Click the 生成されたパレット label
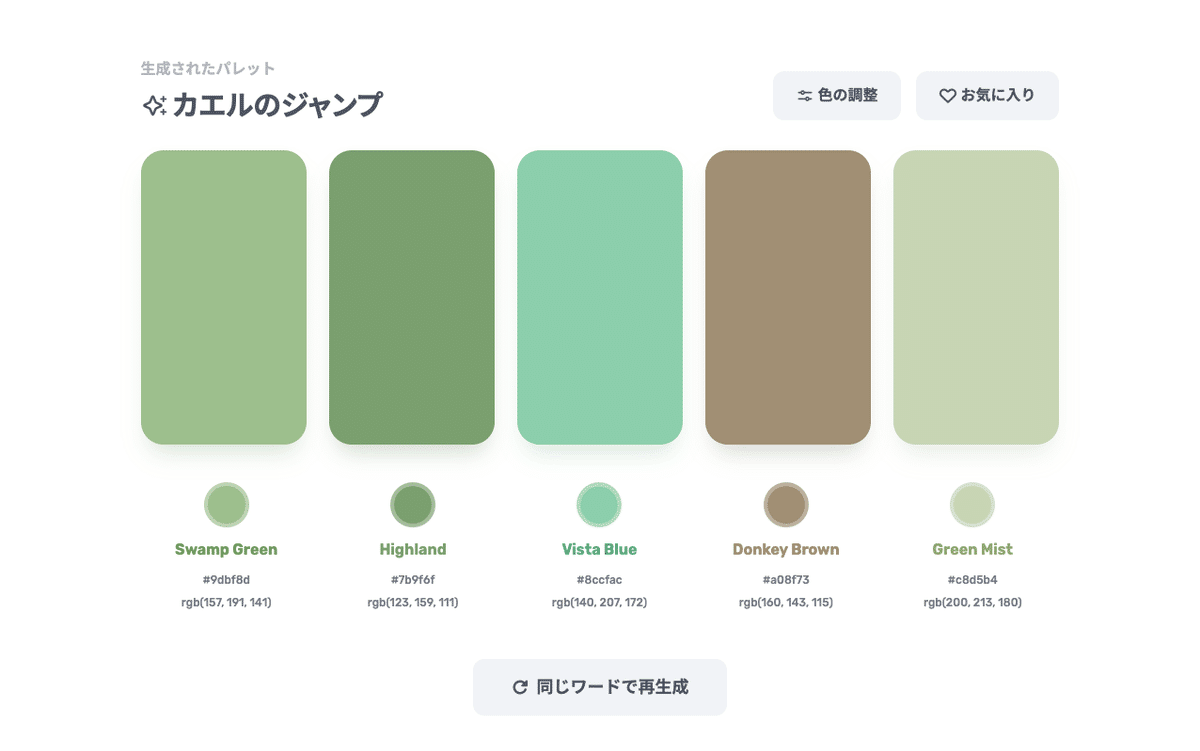 pyautogui.click(x=208, y=69)
